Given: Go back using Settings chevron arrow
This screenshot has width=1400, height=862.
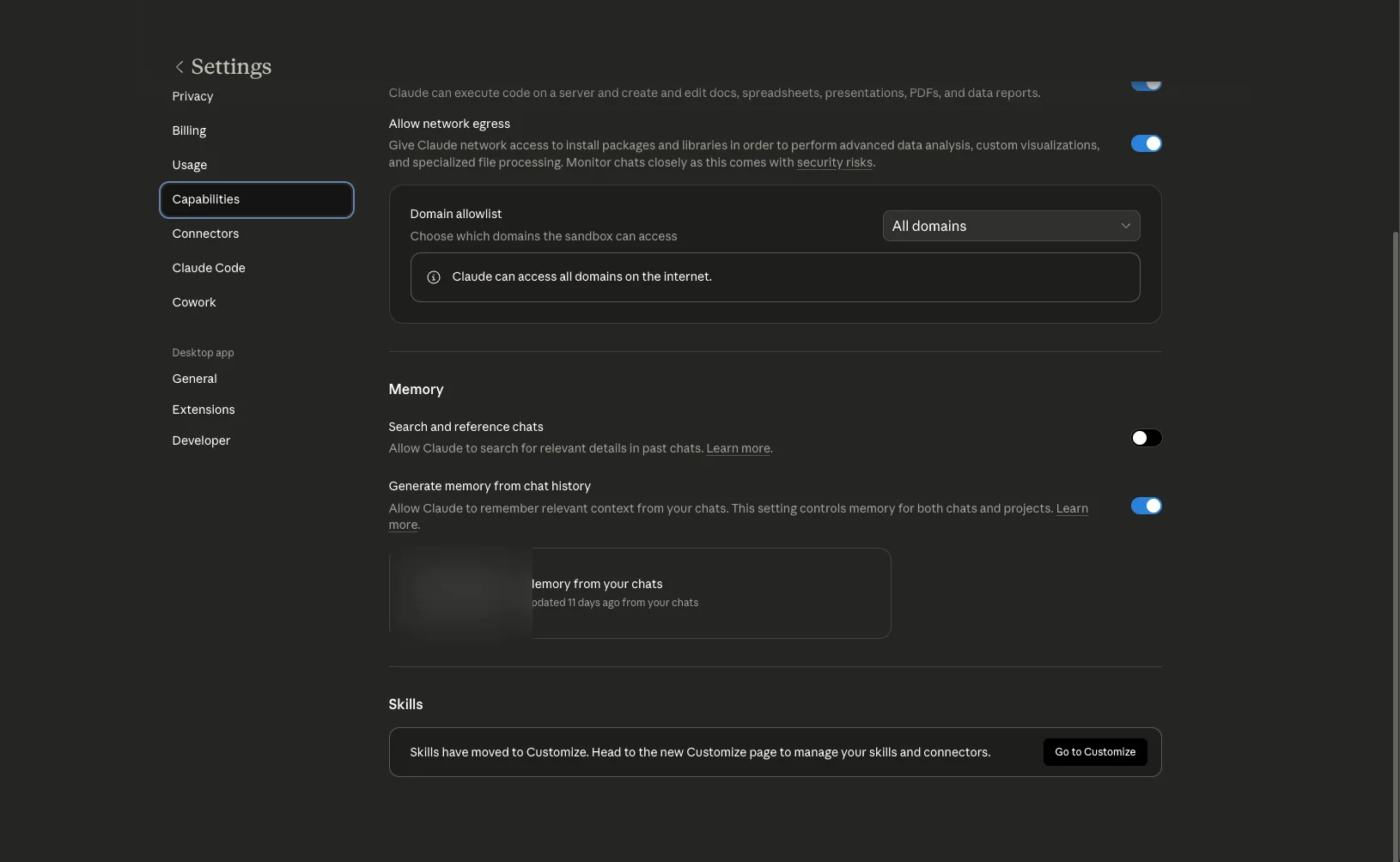Looking at the screenshot, I should 180,67.
